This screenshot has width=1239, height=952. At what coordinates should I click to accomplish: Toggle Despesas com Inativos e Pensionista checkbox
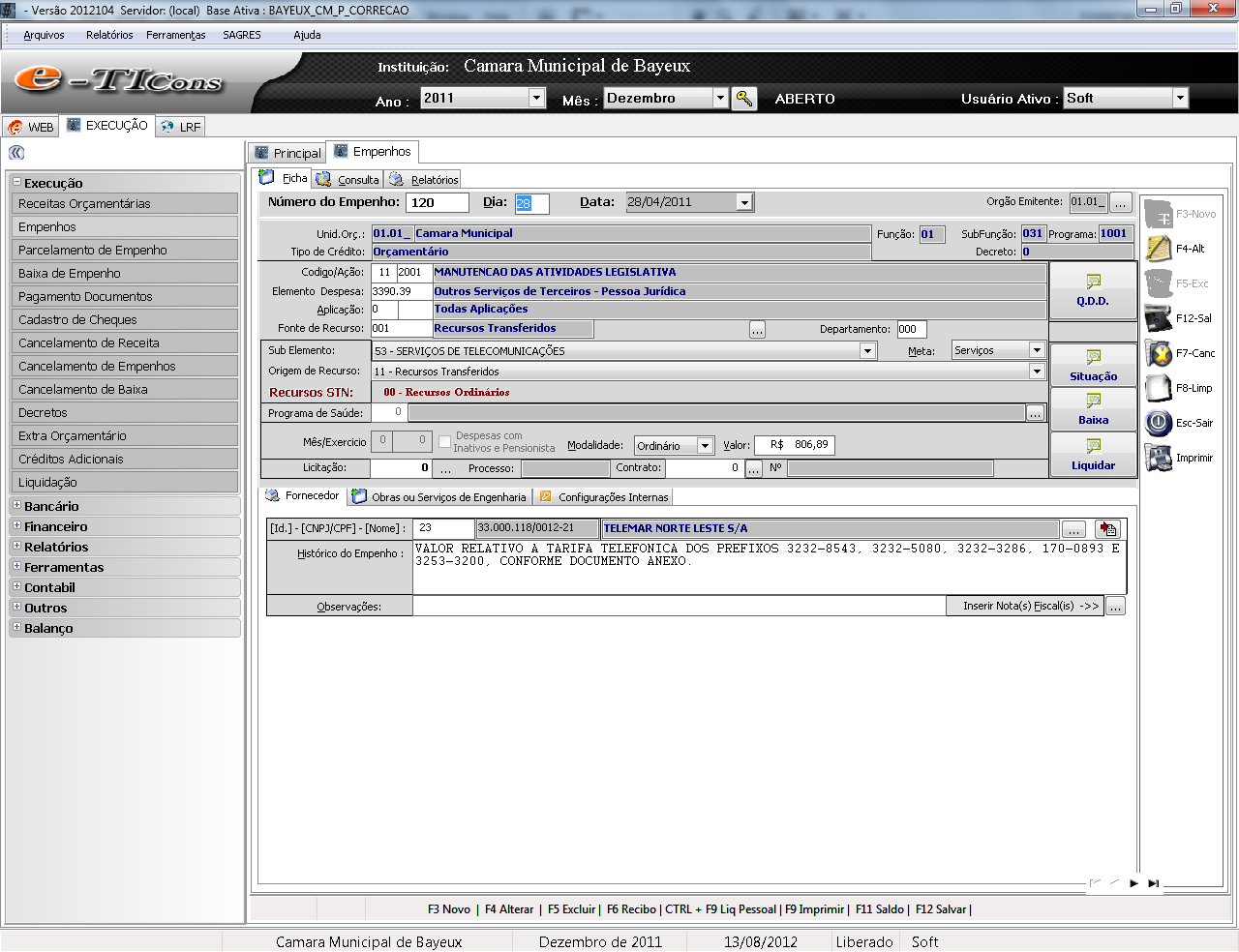tap(445, 442)
